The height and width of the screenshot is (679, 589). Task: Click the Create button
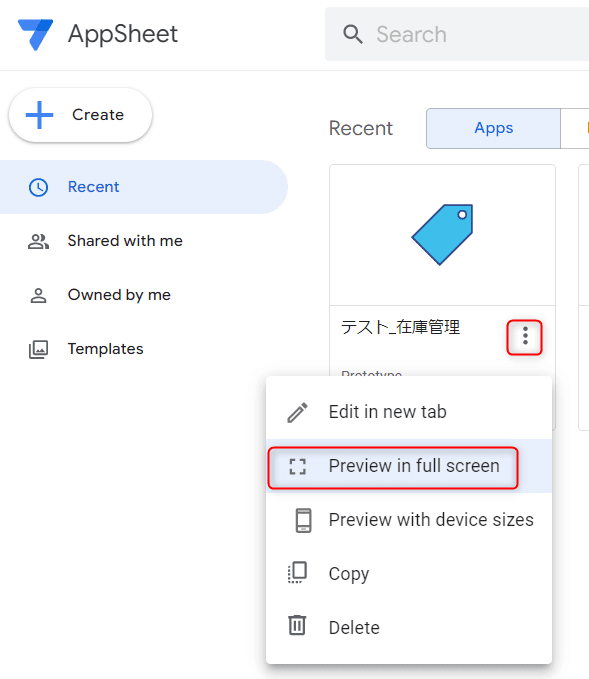81,115
